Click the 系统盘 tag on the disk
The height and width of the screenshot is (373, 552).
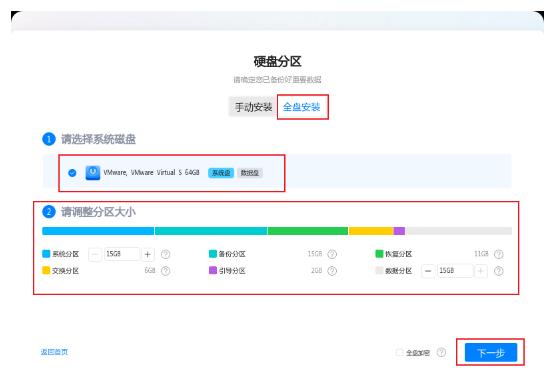[221, 173]
